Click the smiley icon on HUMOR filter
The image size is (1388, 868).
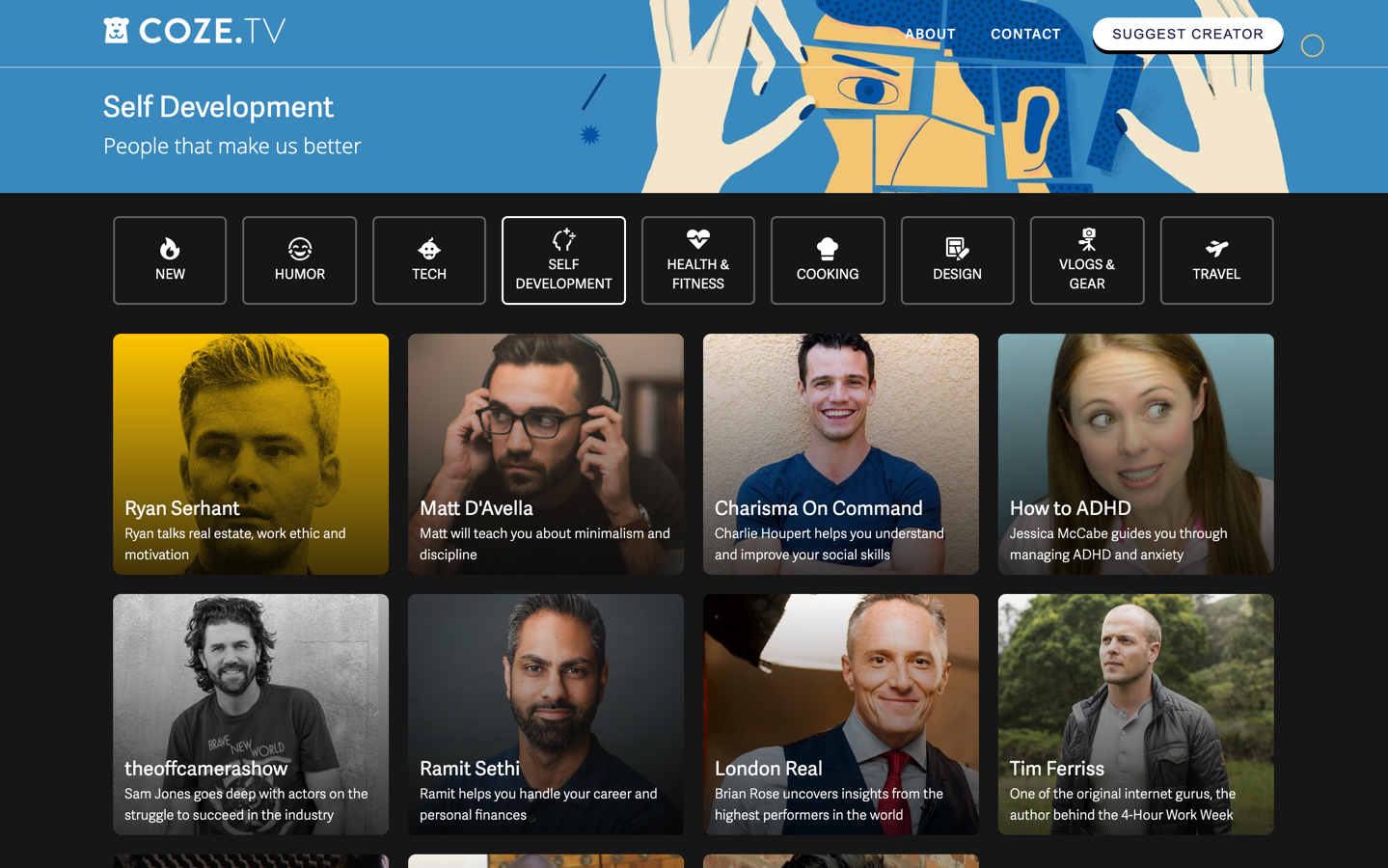pyautogui.click(x=299, y=248)
